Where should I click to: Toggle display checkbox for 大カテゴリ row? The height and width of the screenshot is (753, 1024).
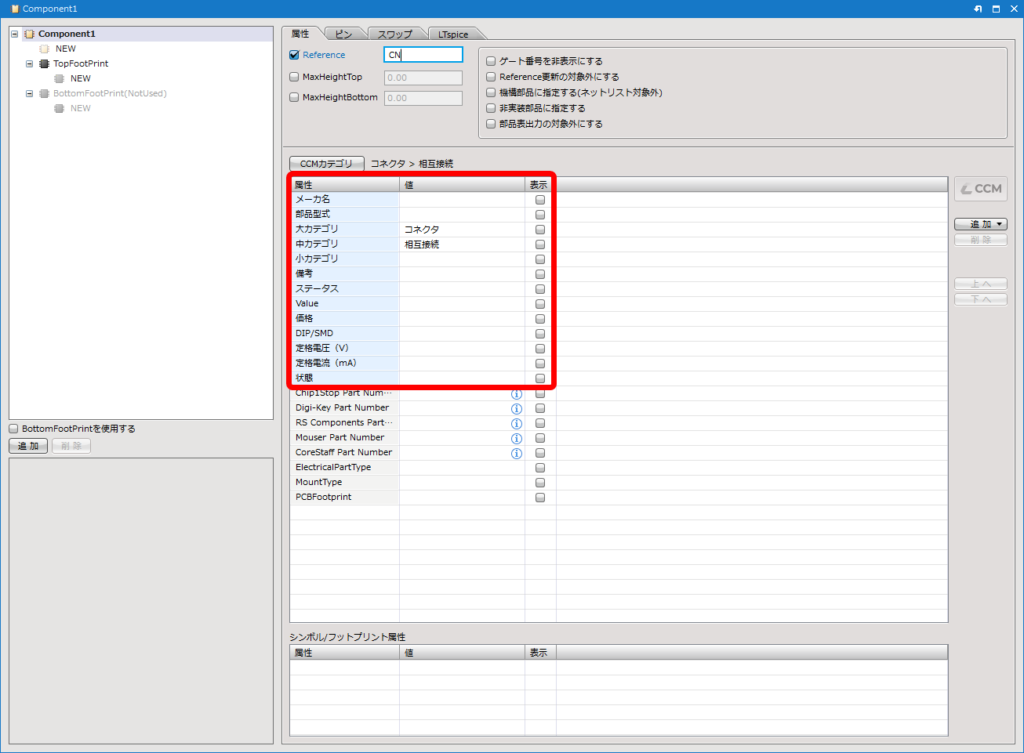pos(540,229)
